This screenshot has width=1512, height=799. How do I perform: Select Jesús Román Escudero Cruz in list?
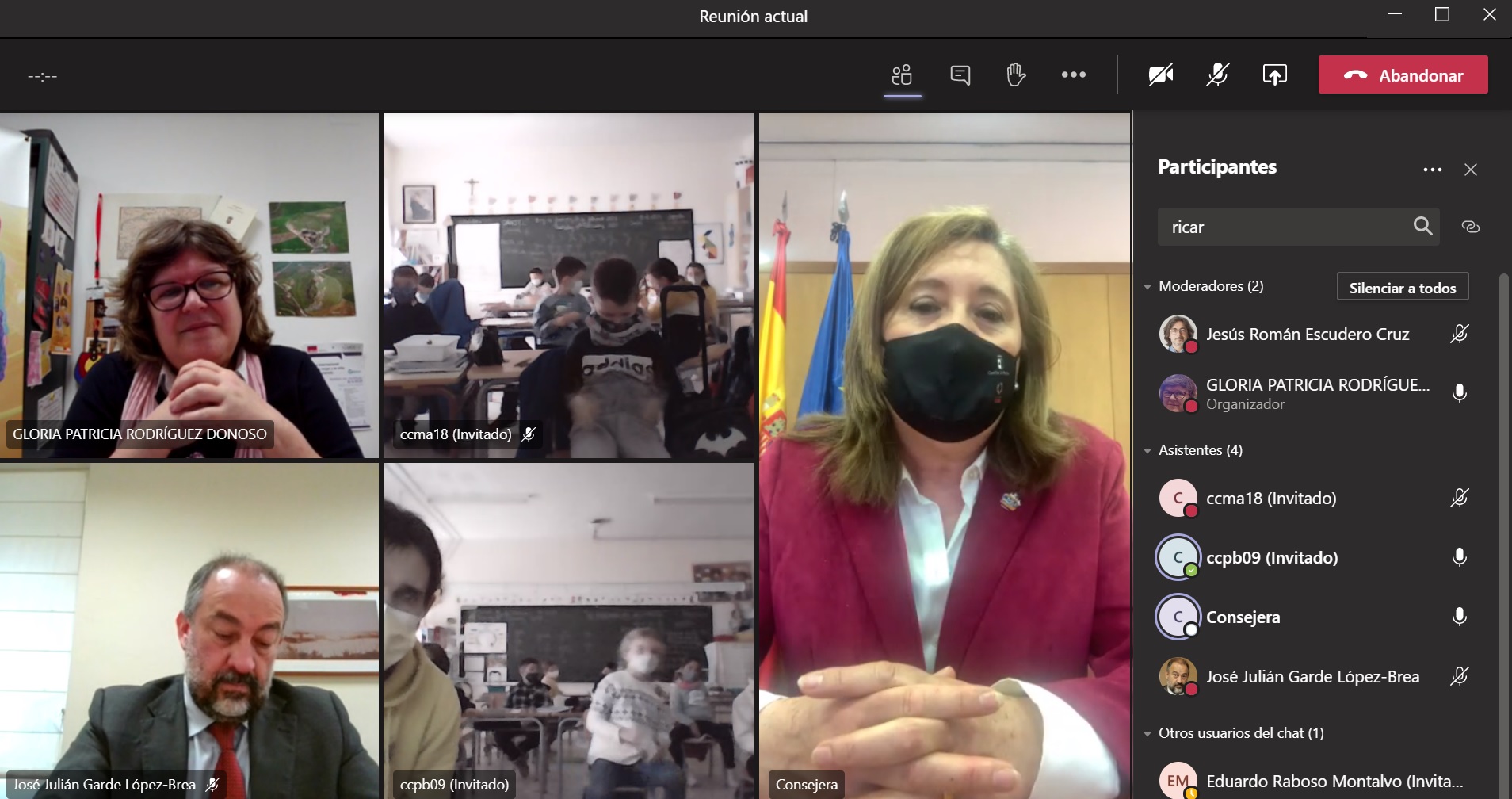[1307, 335]
